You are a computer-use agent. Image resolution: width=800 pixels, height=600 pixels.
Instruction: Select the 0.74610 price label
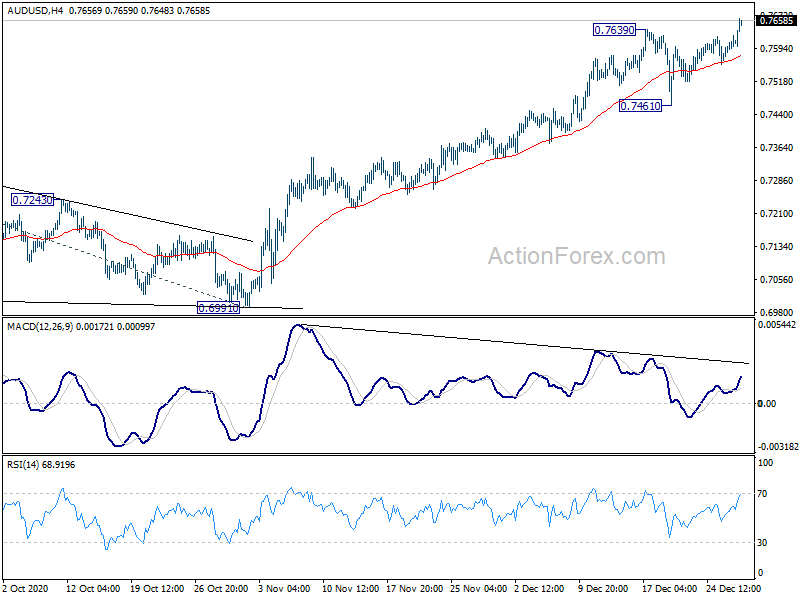640,106
